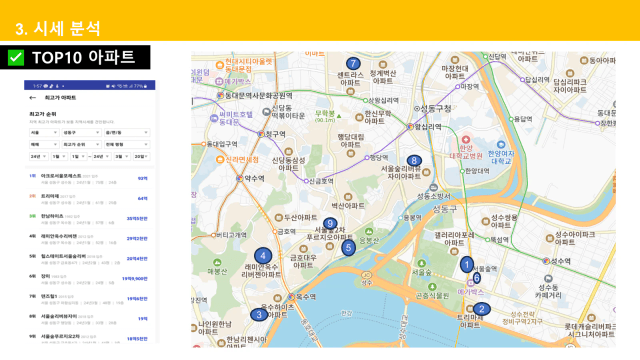Click the 성수쌍용 아파트 icon
640x360 pixels.
(x=486, y=222)
